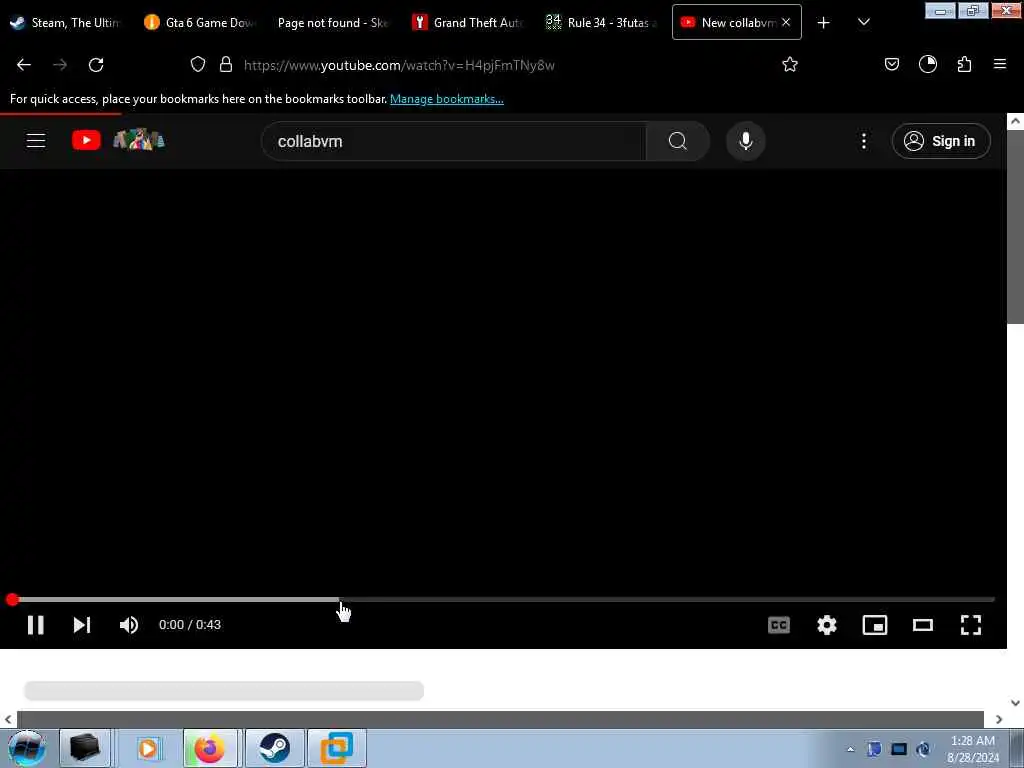Open the Firefox application hamburger menu

click(1000, 64)
